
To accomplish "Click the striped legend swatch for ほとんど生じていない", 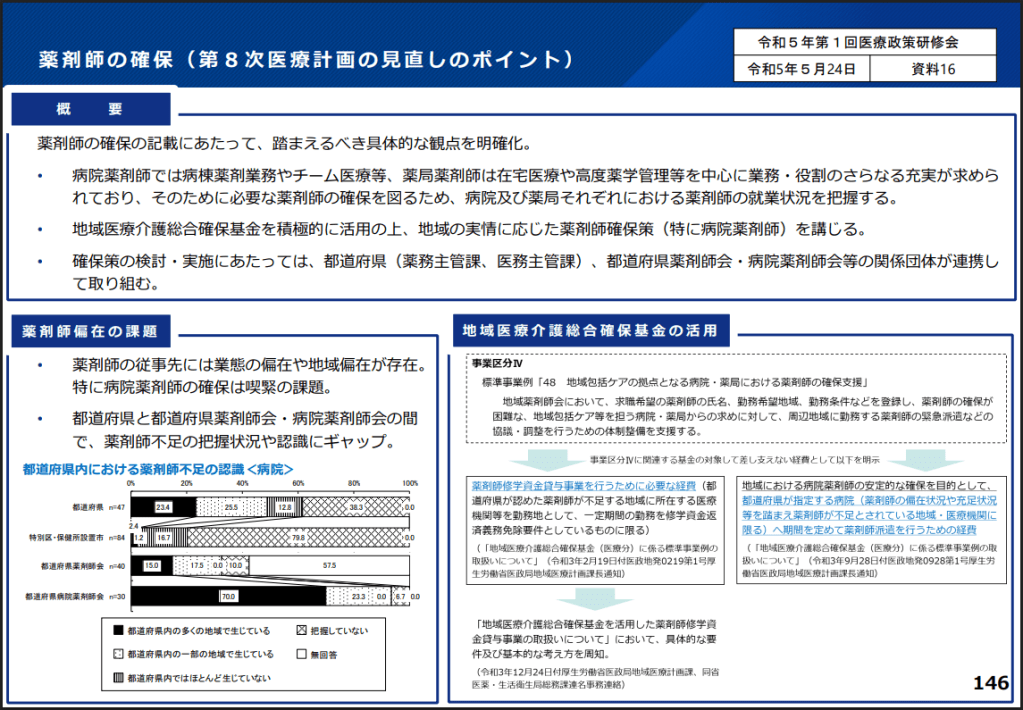I will click(x=118, y=677).
